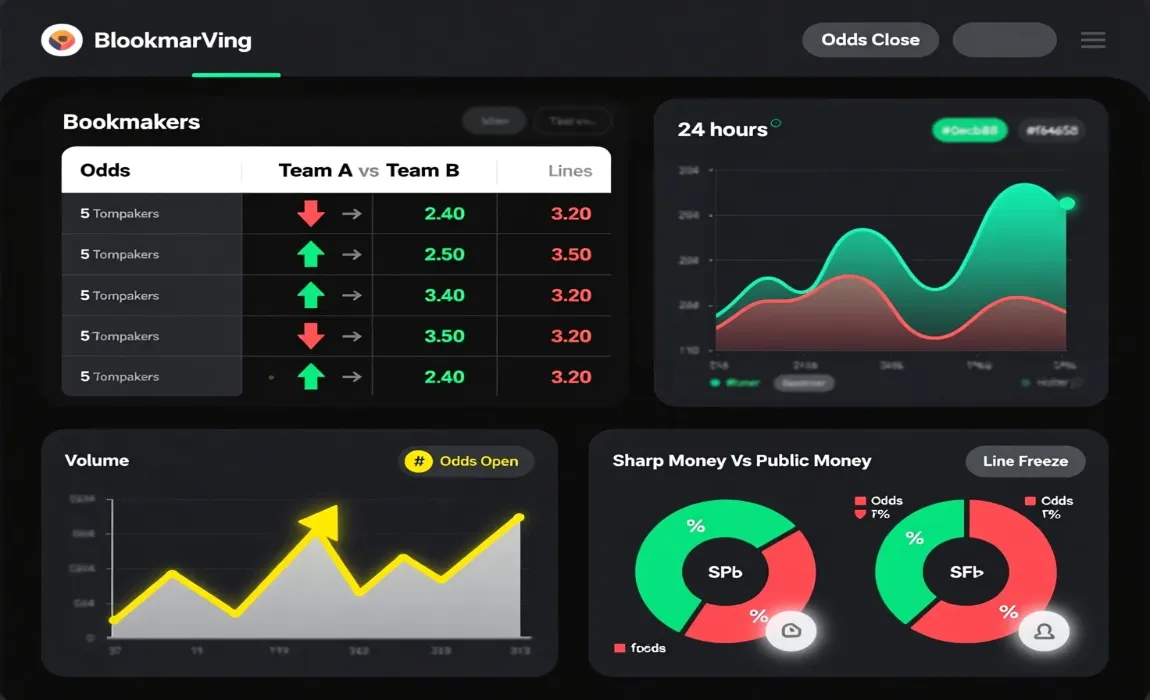
Task: Select the dark grey pill tag in 24 hours panel
Action: 1052,131
